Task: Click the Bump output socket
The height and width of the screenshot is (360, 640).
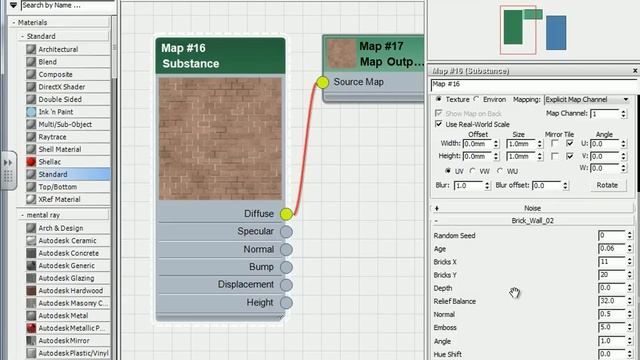Action: pyautogui.click(x=287, y=267)
